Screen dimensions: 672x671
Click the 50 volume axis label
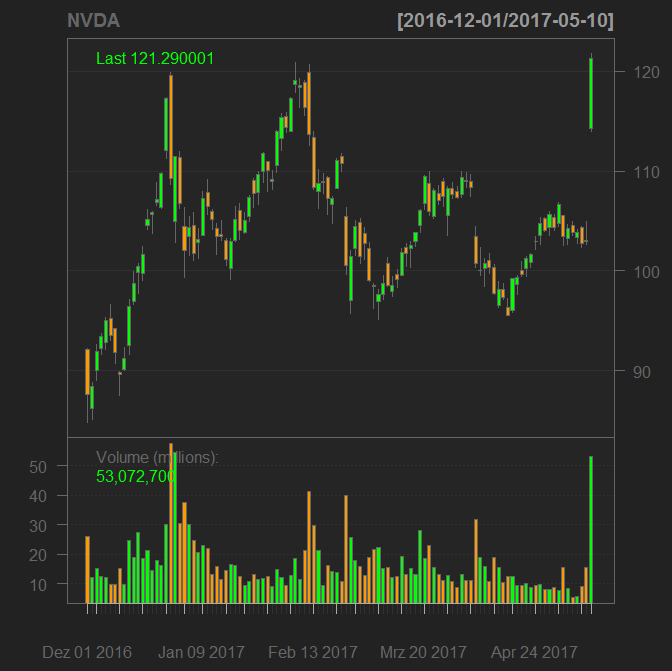40,467
